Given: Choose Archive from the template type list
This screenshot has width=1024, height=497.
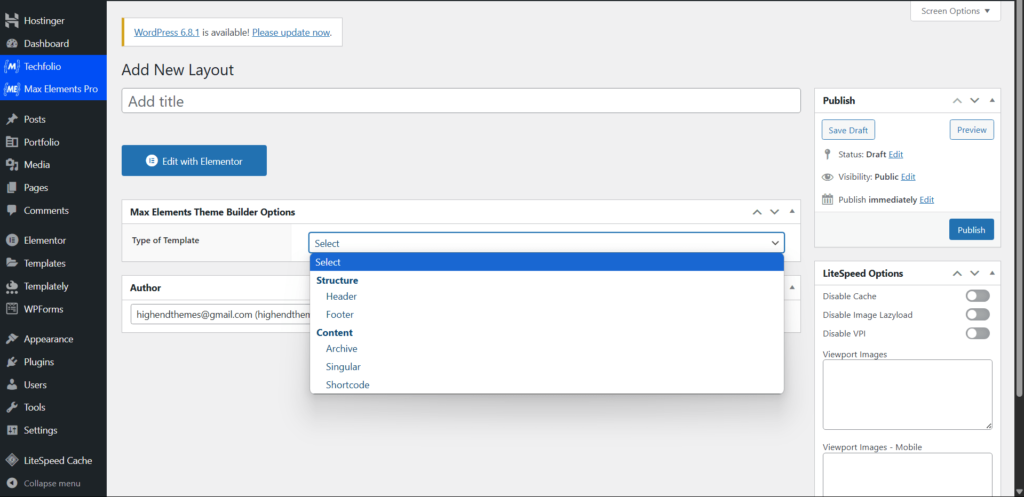Looking at the screenshot, I should 547,349.
